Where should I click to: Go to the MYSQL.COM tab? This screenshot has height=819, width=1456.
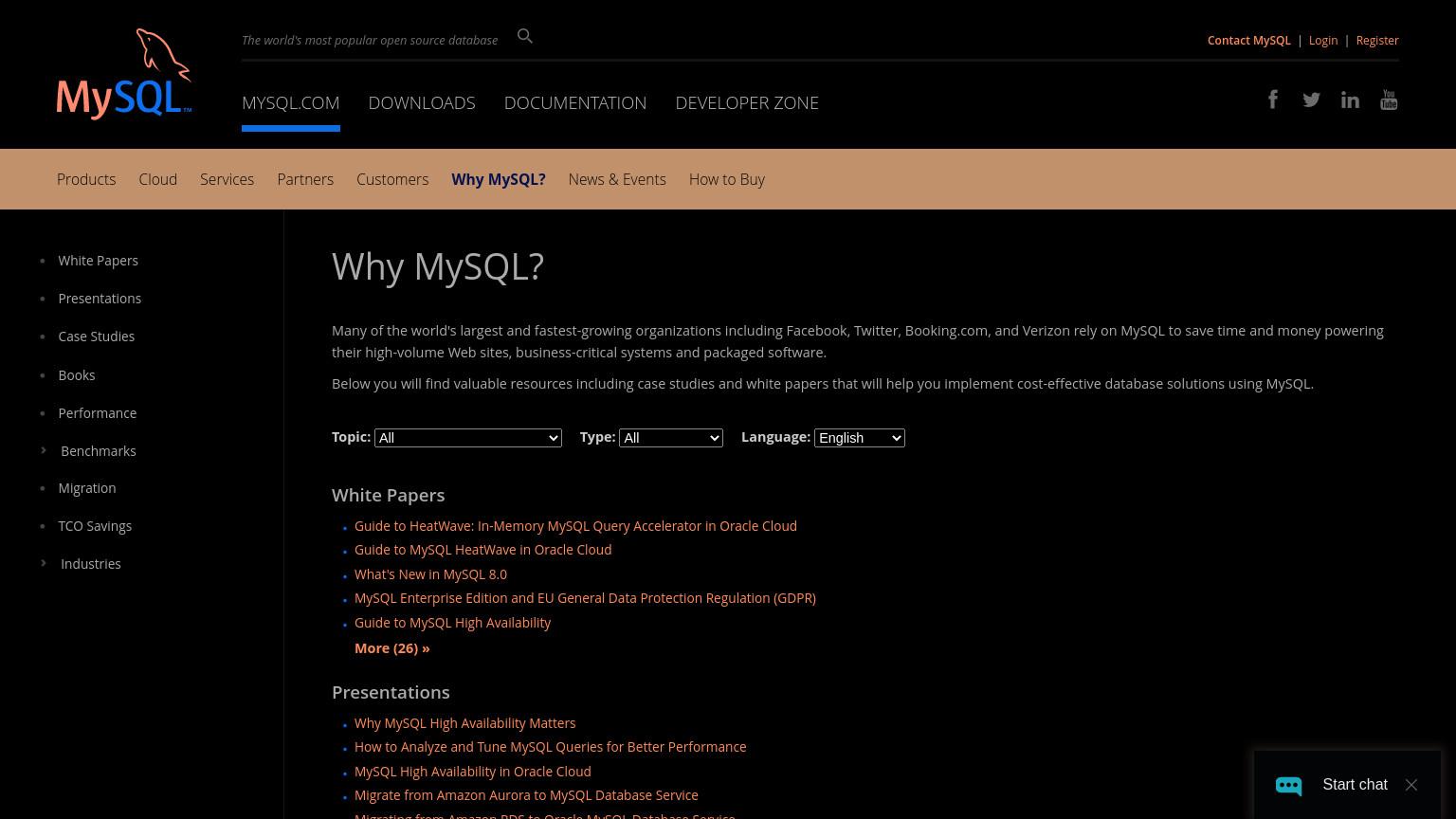pyautogui.click(x=291, y=102)
